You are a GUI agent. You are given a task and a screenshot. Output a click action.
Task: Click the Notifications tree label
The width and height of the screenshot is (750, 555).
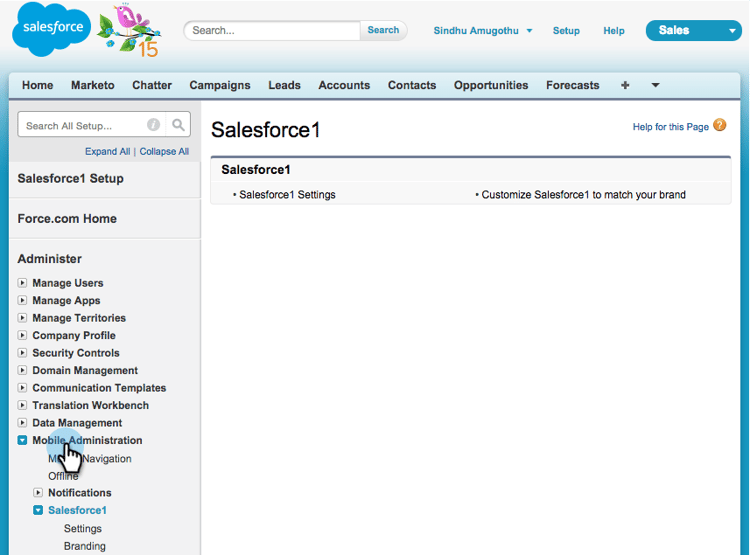pos(79,492)
